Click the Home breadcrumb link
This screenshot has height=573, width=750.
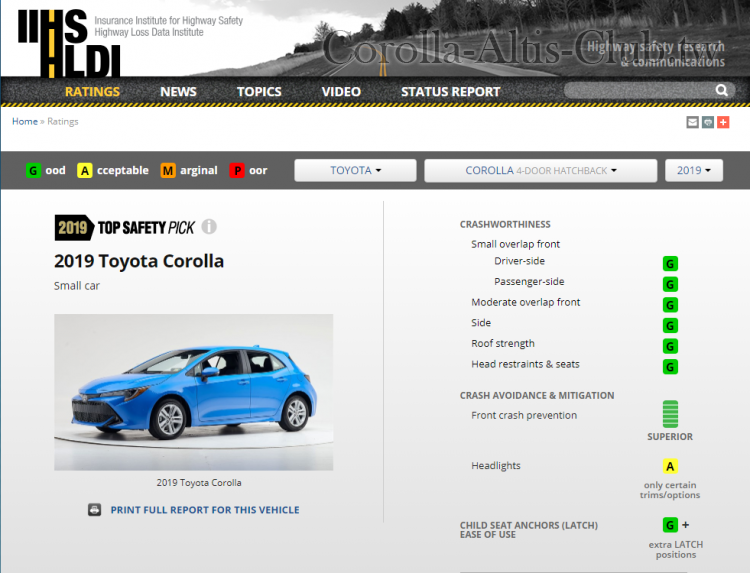click(25, 121)
